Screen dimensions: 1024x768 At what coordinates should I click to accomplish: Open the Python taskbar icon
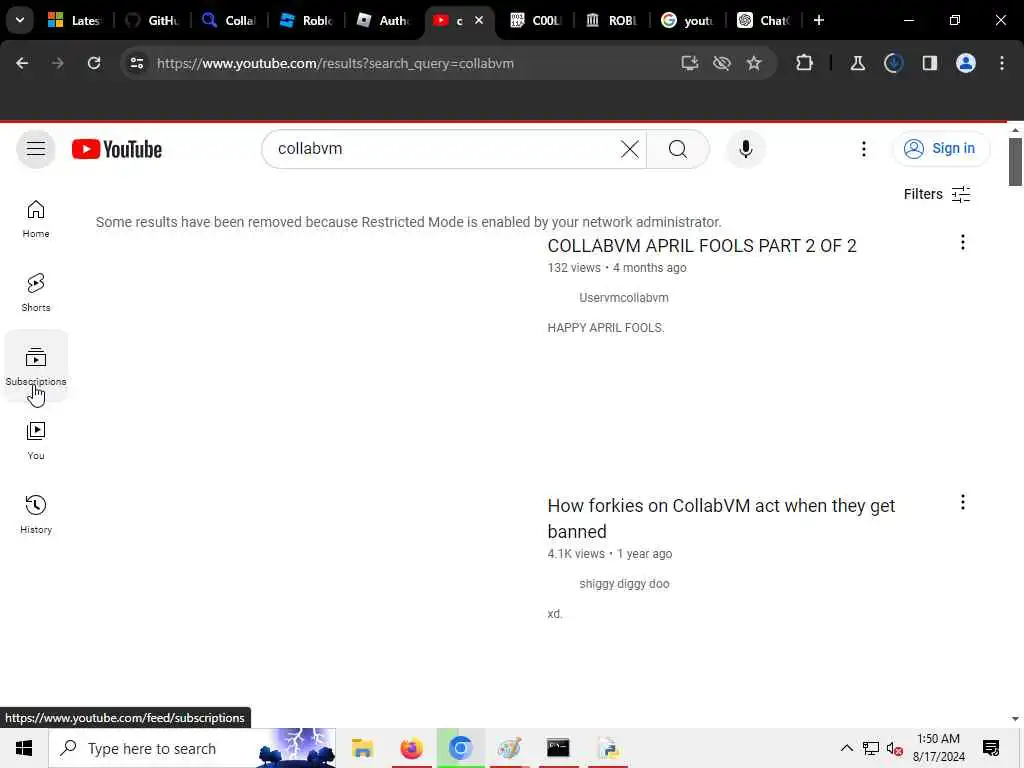coord(607,748)
